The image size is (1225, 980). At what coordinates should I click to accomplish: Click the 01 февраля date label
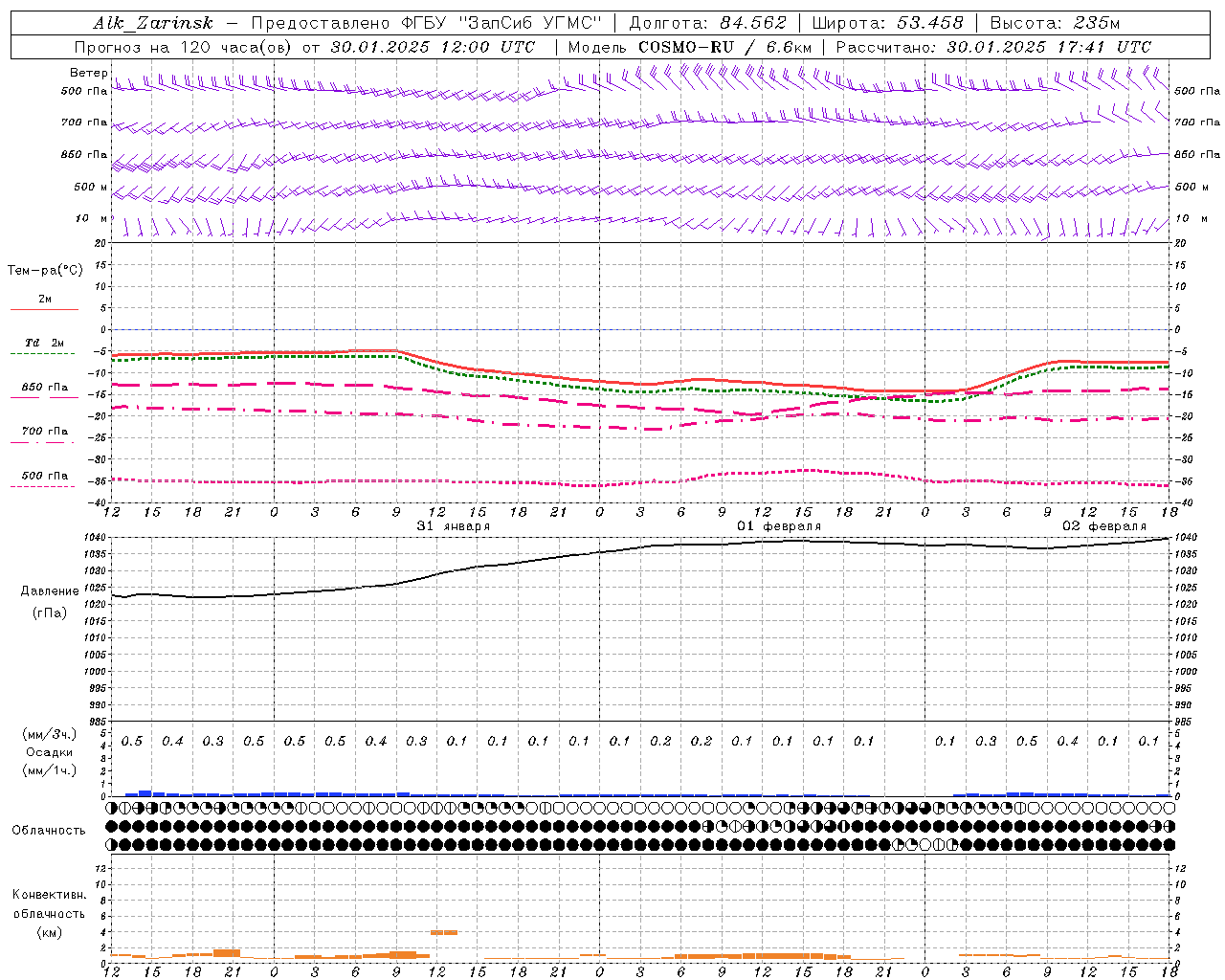778,526
